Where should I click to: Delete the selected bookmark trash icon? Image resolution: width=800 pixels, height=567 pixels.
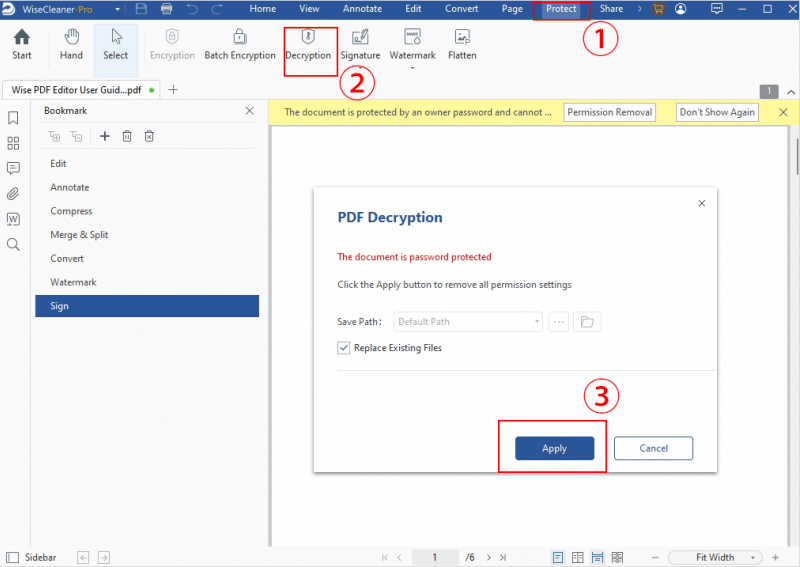(x=127, y=136)
